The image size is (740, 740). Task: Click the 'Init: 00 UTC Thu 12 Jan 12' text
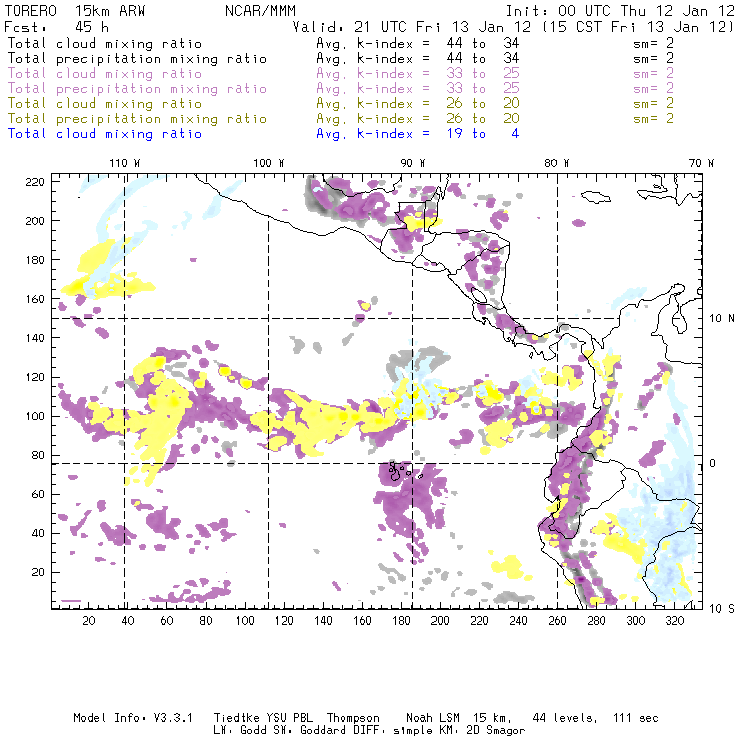tap(620, 11)
